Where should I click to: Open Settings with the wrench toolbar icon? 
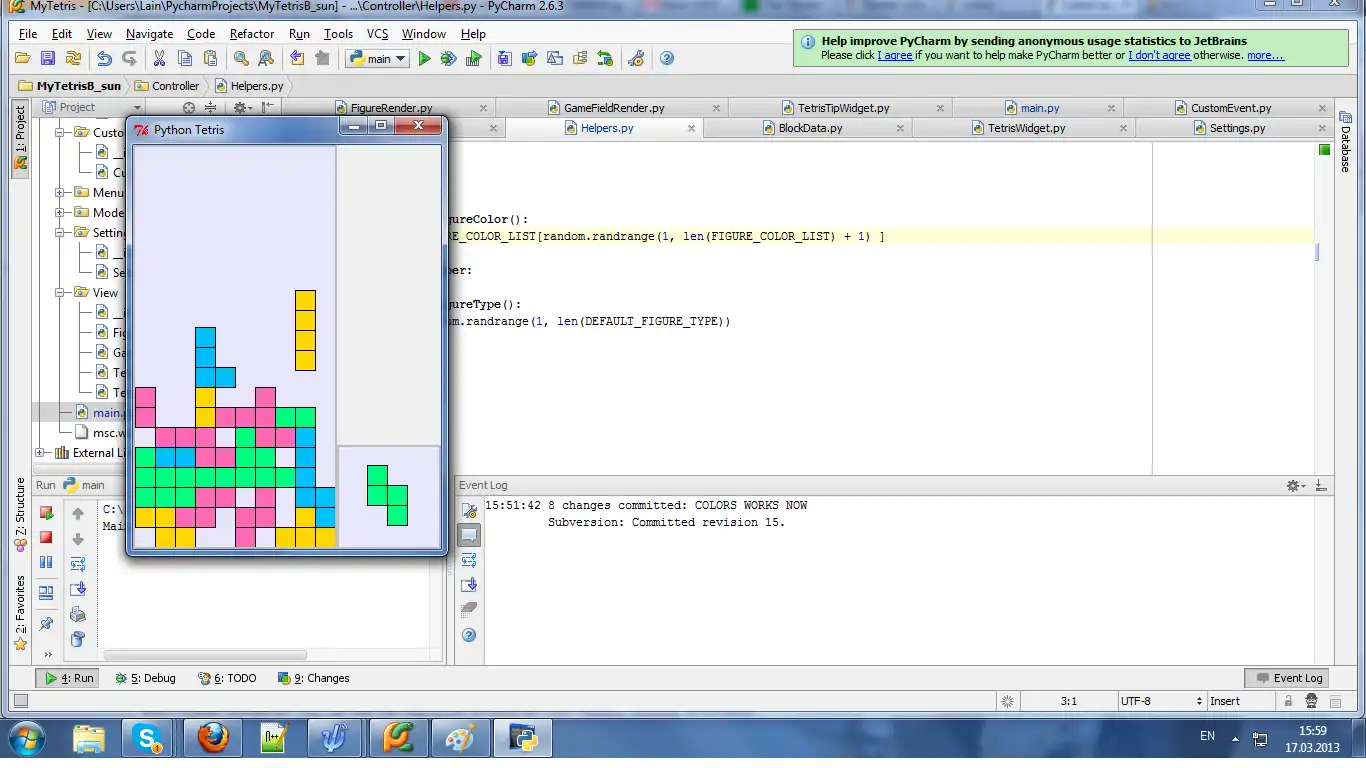[x=635, y=59]
